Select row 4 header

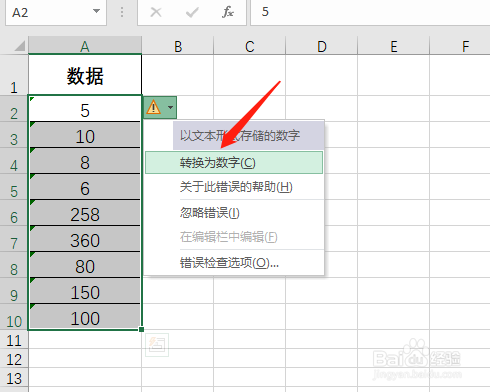coord(14,161)
